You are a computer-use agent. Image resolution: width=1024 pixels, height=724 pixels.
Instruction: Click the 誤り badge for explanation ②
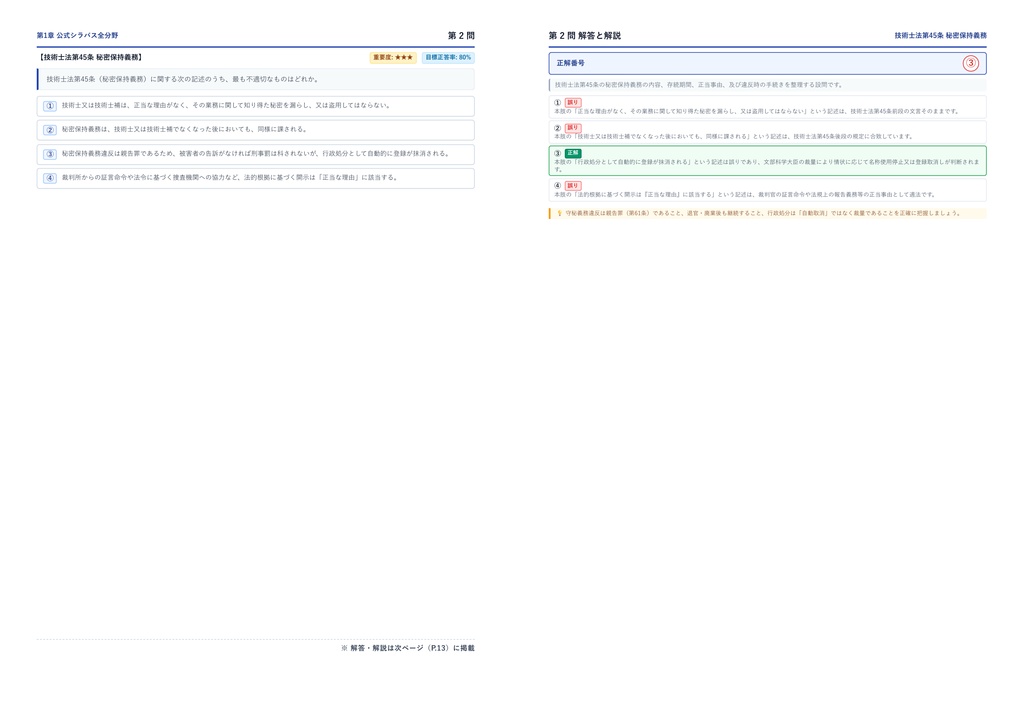(573, 128)
